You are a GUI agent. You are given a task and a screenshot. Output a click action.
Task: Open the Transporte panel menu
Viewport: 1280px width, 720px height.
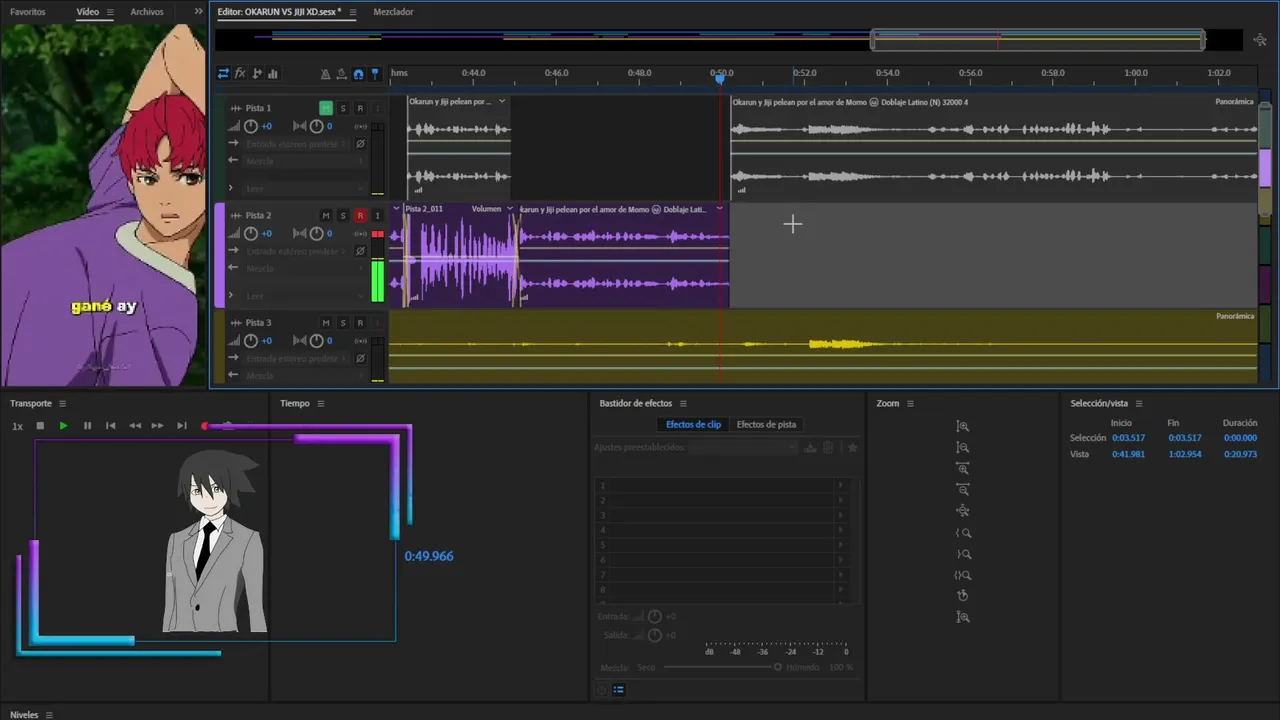[x=62, y=404]
